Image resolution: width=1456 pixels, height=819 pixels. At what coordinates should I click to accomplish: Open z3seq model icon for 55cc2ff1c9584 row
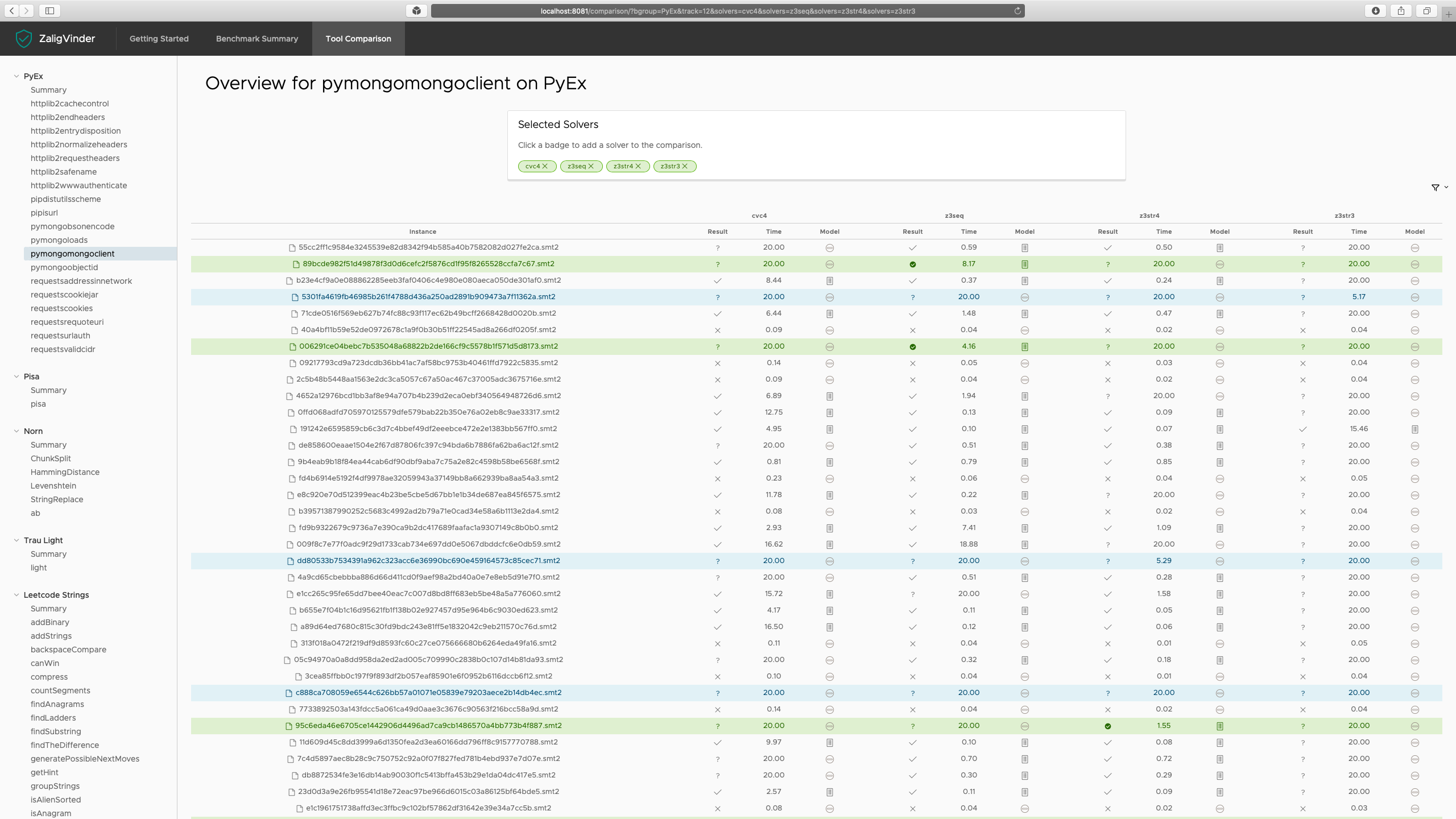1025,248
